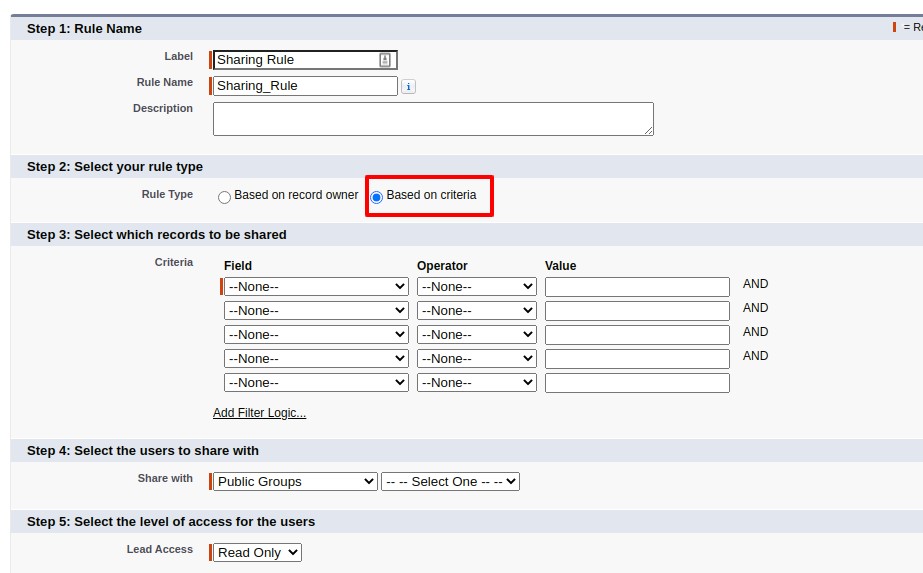The image size is (923, 573).
Task: Open the first criteria Operator dropdown
Action: 476,287
